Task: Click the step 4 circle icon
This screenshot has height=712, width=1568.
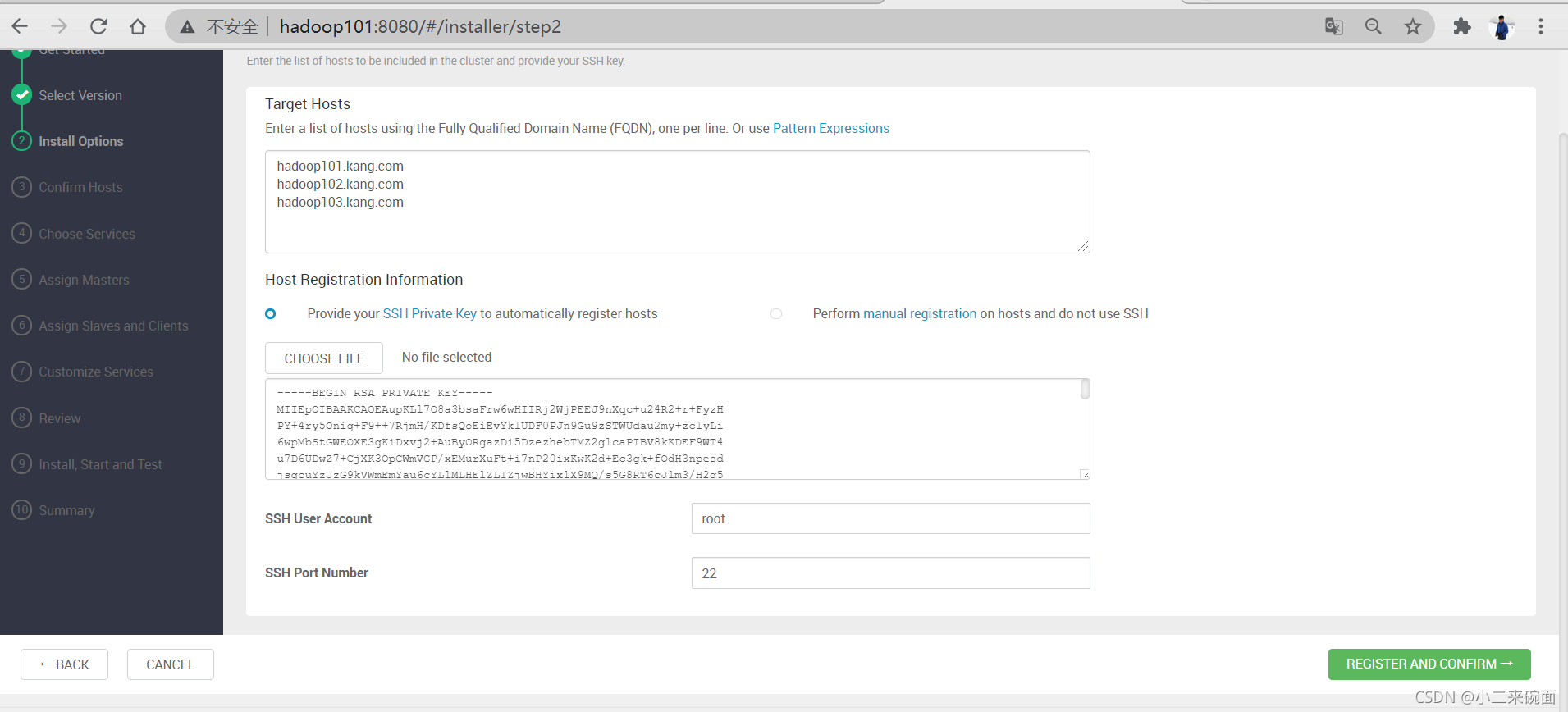Action: 22,233
